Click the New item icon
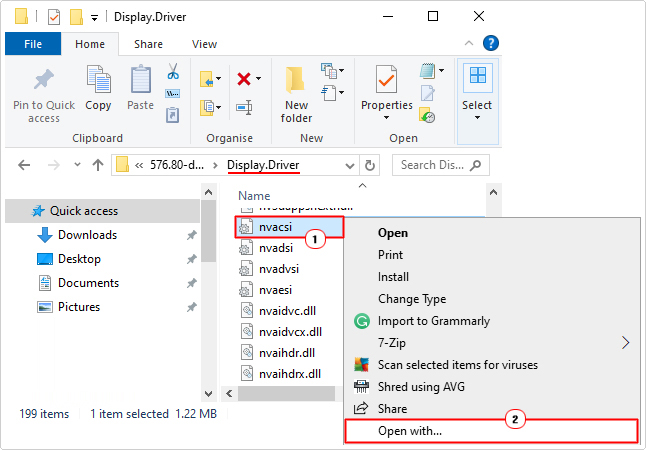Screen dimensions: 646x450 point(329,71)
